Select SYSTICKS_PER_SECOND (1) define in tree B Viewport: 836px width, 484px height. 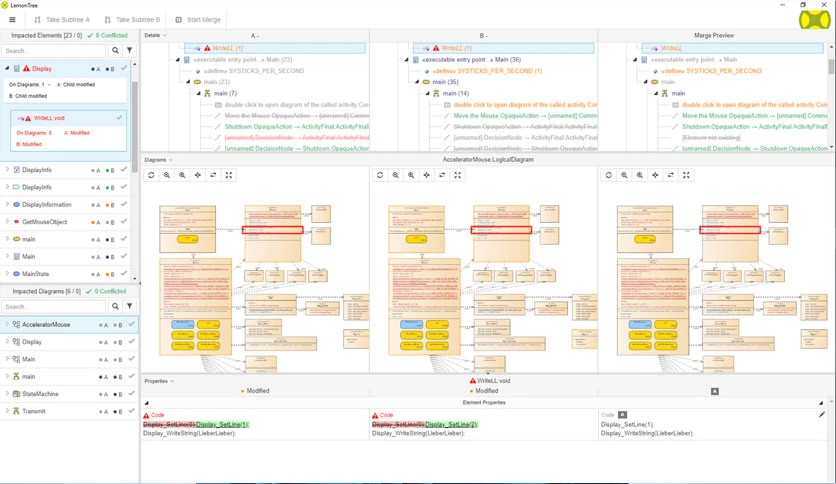[487, 71]
